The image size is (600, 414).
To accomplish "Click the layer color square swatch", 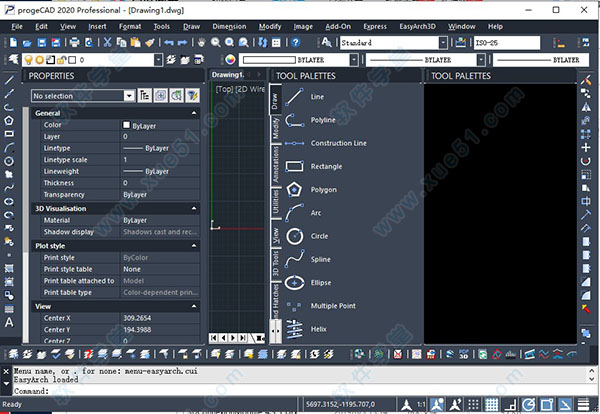I will 72,60.
